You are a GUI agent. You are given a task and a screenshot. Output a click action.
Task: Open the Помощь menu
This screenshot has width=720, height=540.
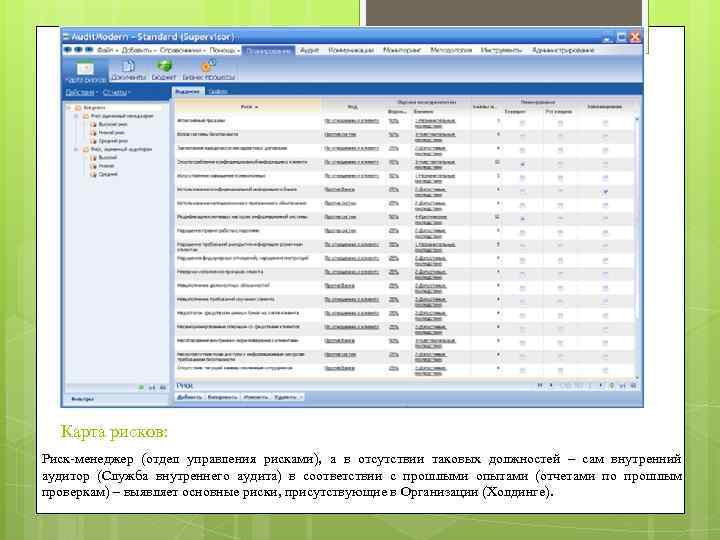(225, 50)
